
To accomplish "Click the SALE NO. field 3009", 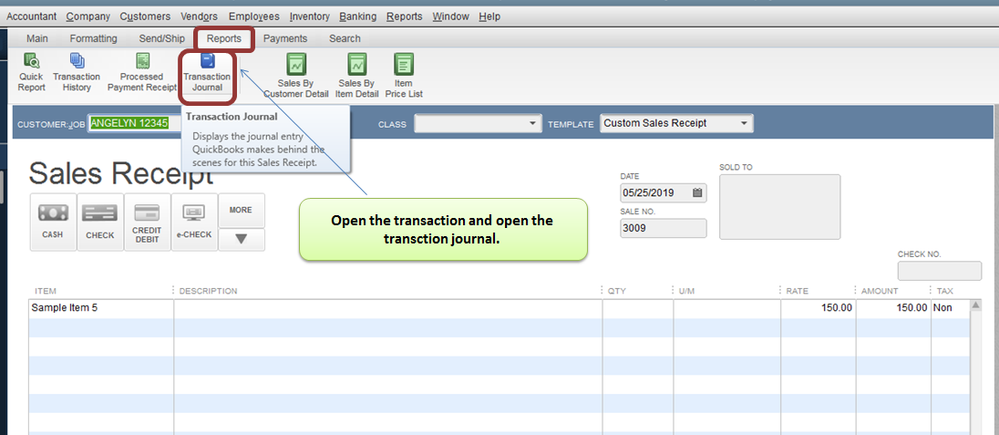I will [663, 228].
